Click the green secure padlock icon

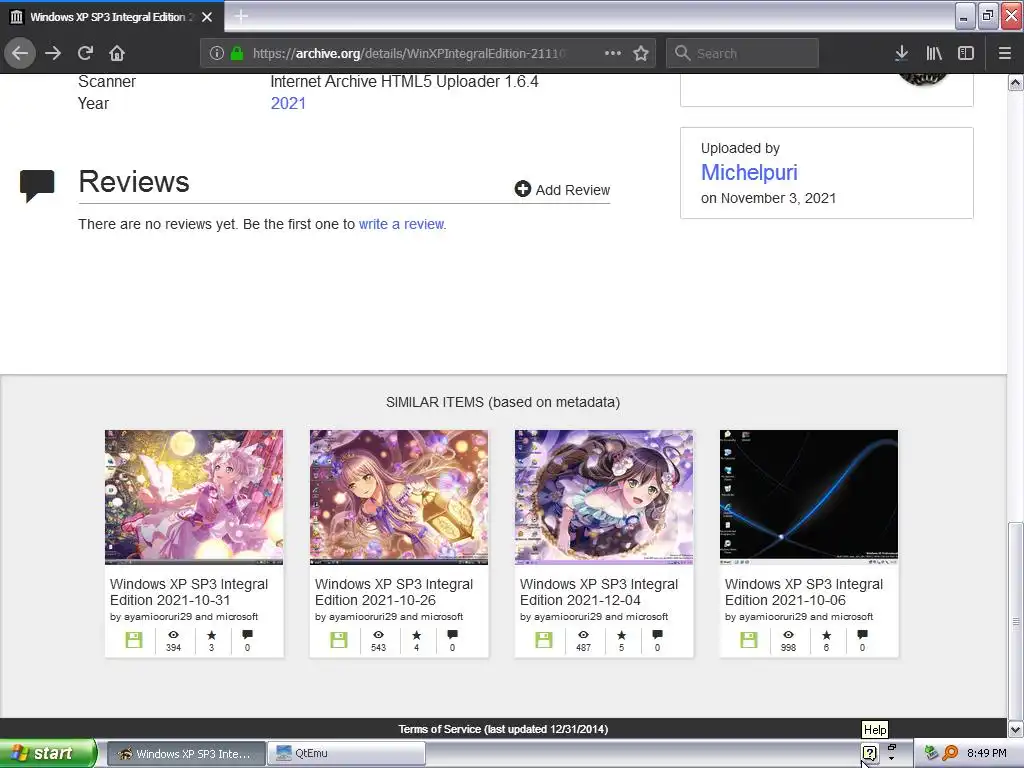pyautogui.click(x=237, y=53)
